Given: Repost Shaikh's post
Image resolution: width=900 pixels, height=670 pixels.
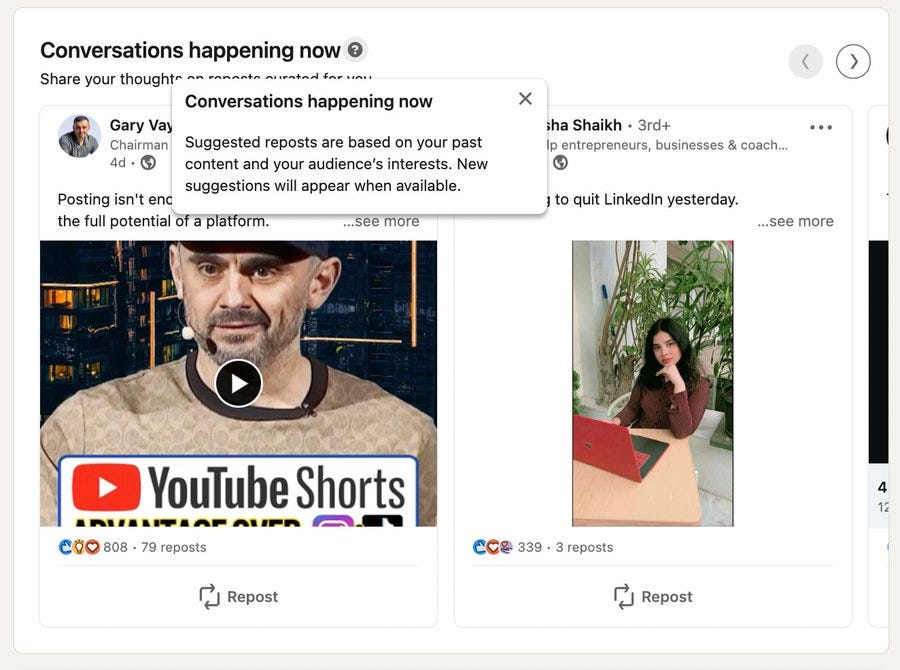Looking at the screenshot, I should pos(653,597).
